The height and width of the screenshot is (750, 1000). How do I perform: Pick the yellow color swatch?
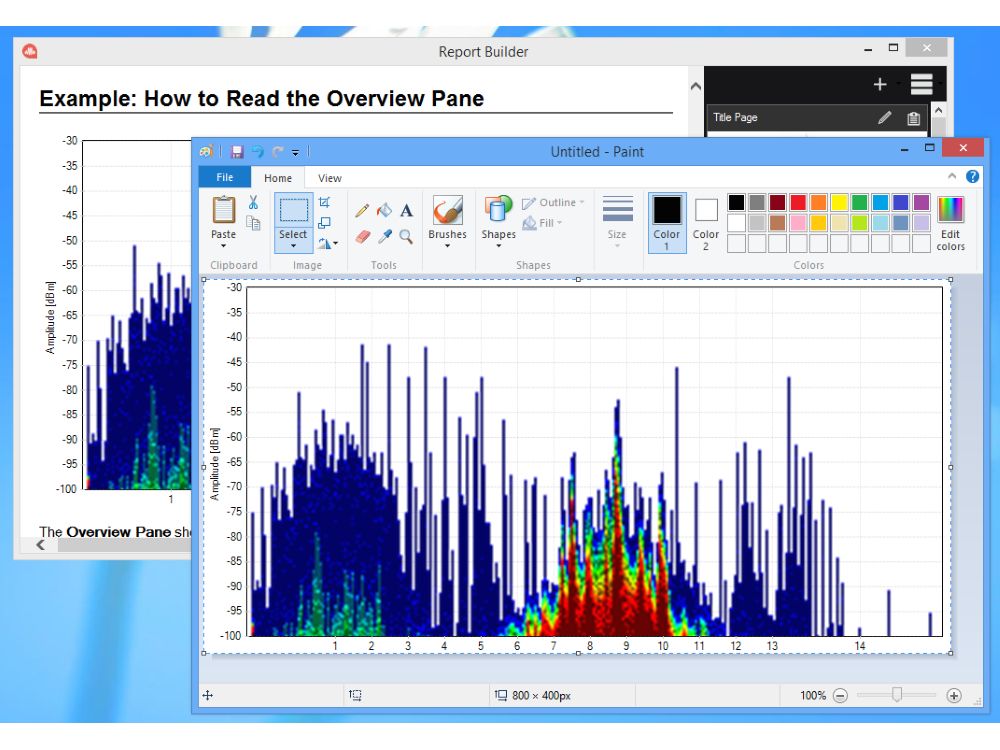coord(839,202)
